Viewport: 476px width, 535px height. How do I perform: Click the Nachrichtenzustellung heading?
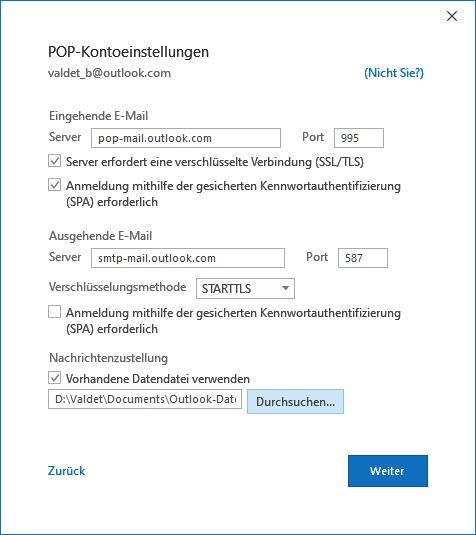pos(109,358)
